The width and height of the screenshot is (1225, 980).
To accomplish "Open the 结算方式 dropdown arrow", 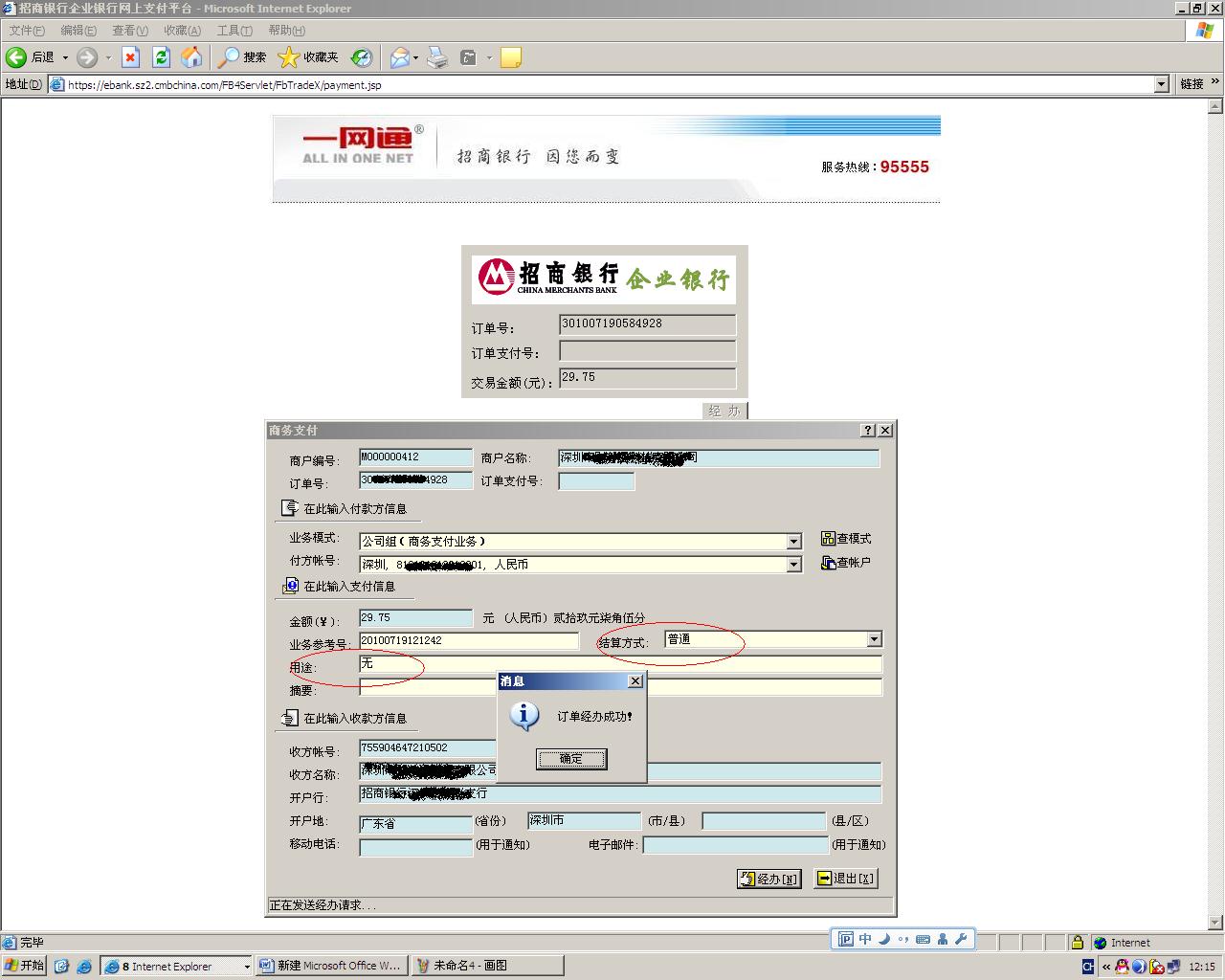I will coord(874,639).
